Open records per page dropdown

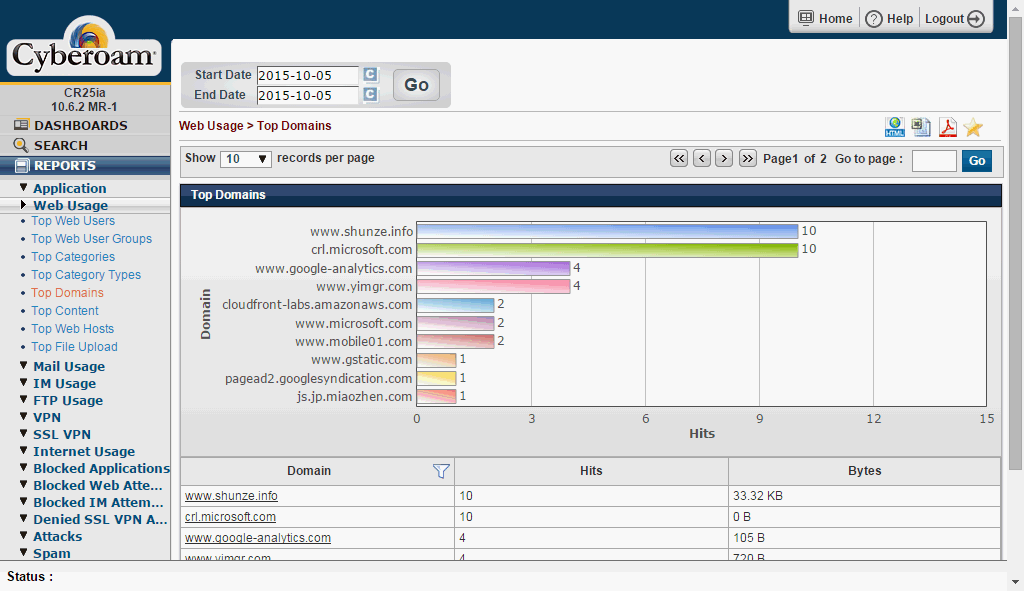(x=246, y=159)
